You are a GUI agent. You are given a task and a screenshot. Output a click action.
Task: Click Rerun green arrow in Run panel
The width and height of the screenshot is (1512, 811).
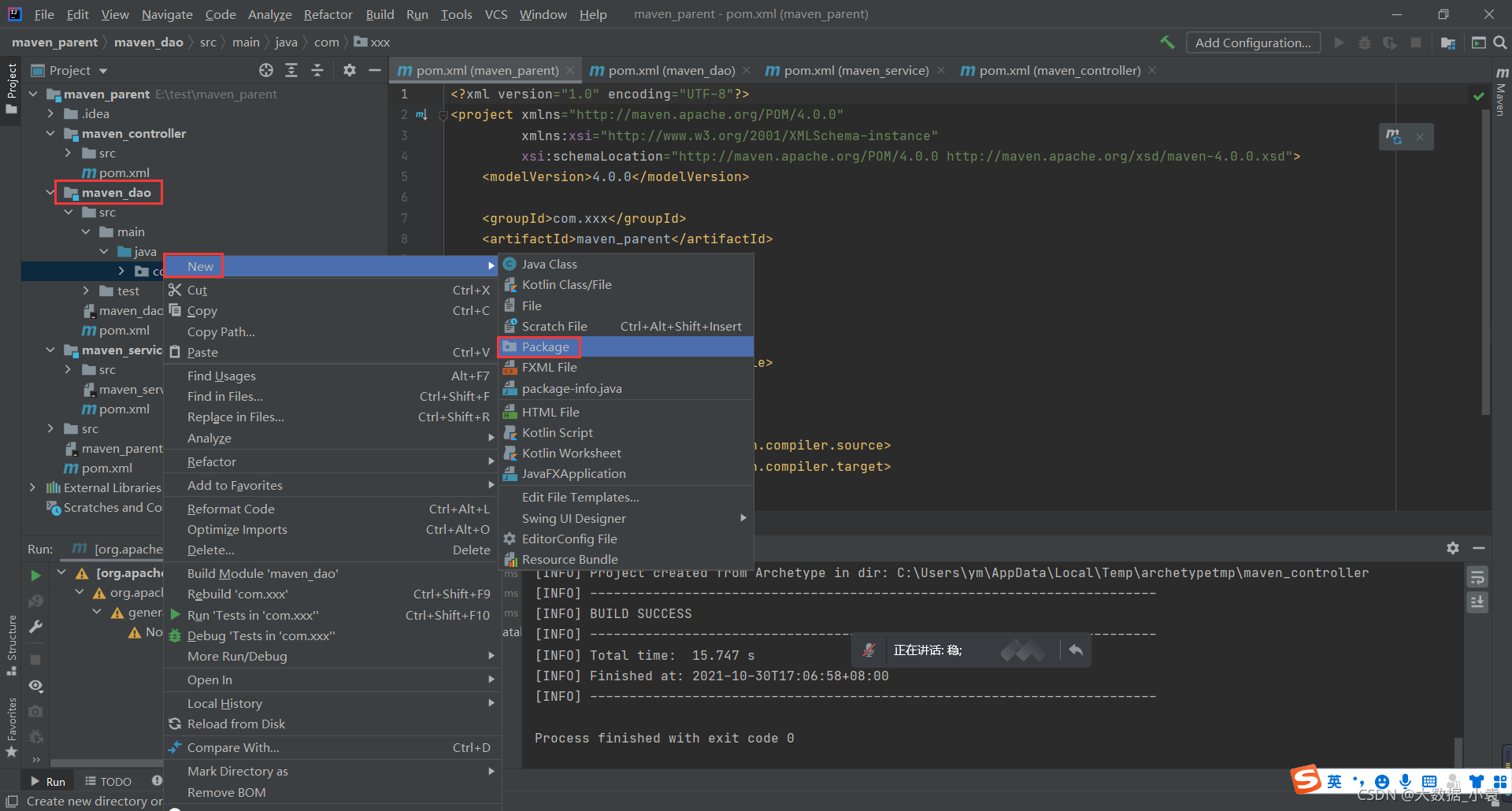tap(35, 576)
